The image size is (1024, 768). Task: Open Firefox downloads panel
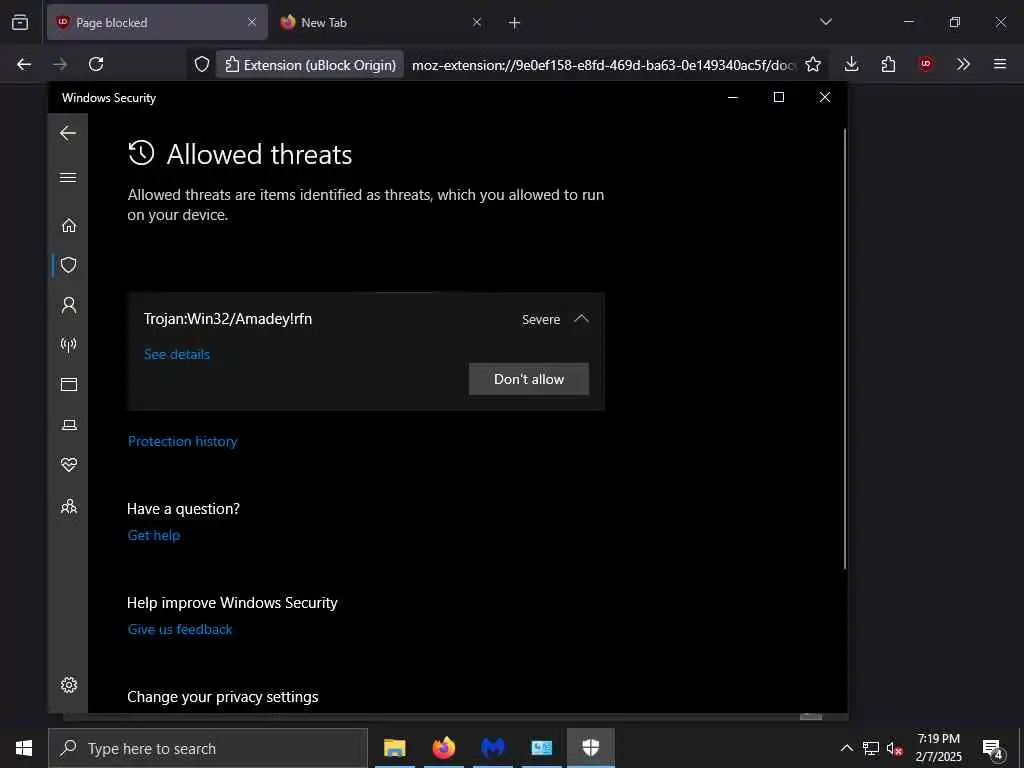851,64
